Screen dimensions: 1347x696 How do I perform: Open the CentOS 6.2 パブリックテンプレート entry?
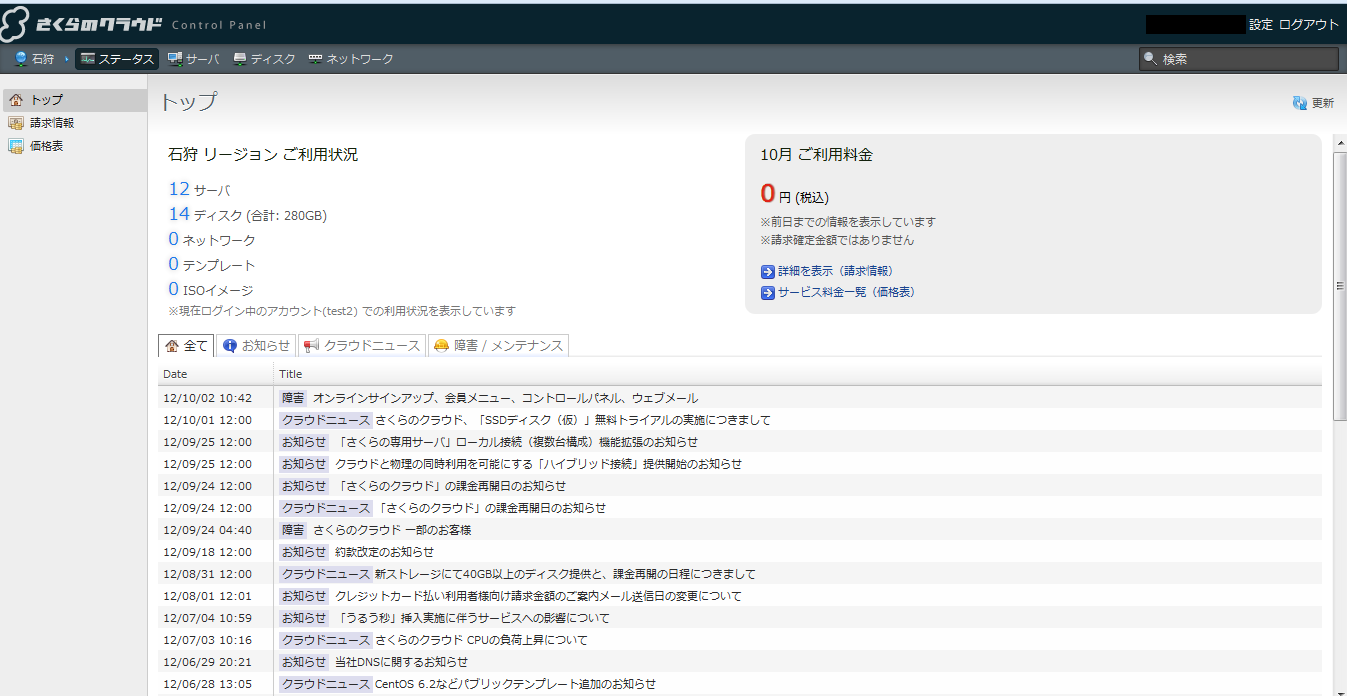pyautogui.click(x=740, y=684)
